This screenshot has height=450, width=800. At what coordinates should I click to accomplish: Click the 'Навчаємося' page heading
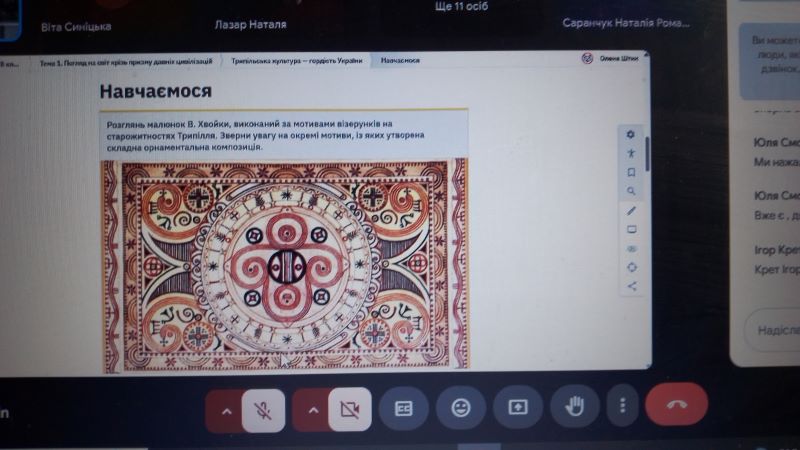(x=156, y=91)
